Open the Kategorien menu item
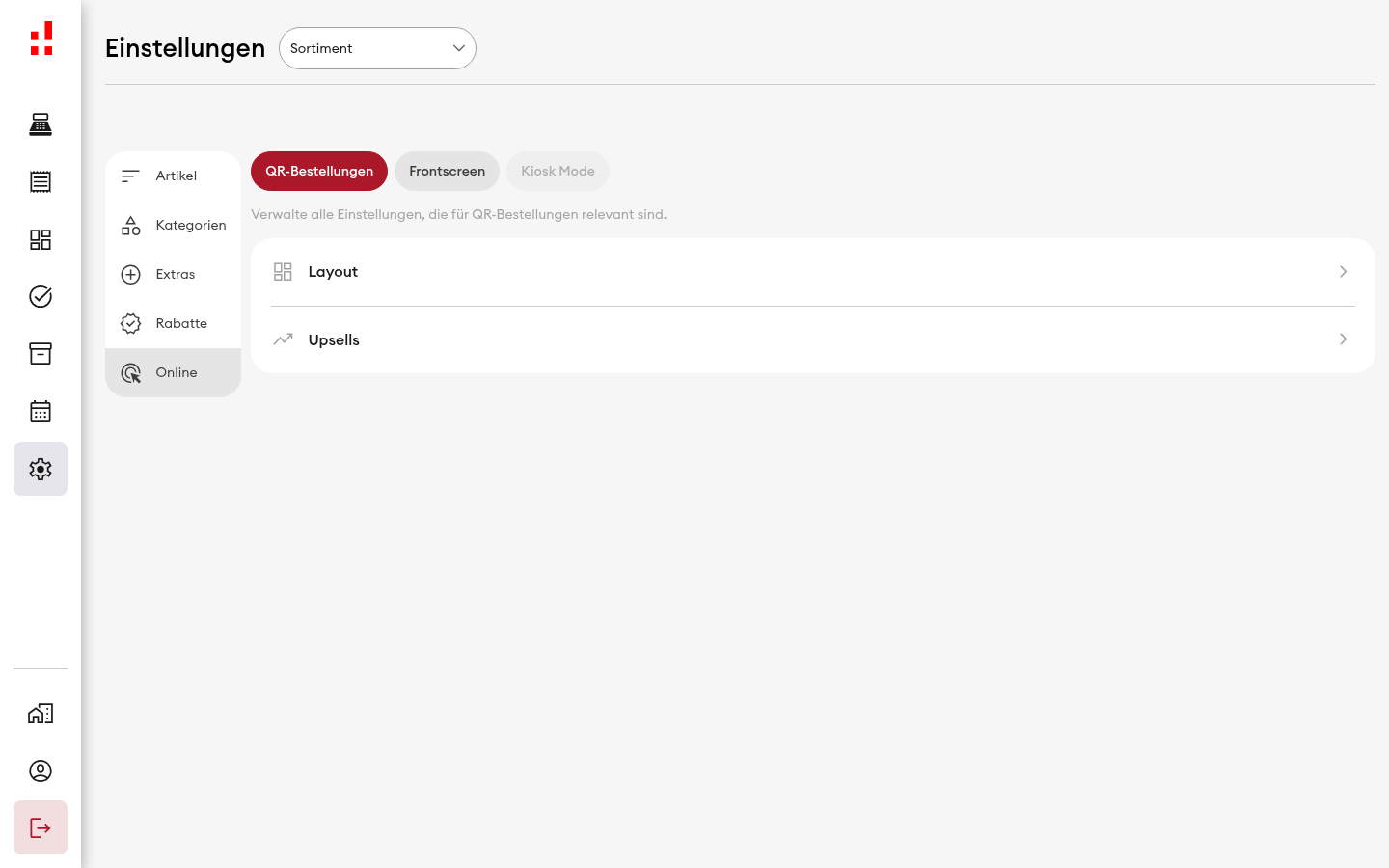This screenshot has width=1389, height=868. coord(173,225)
